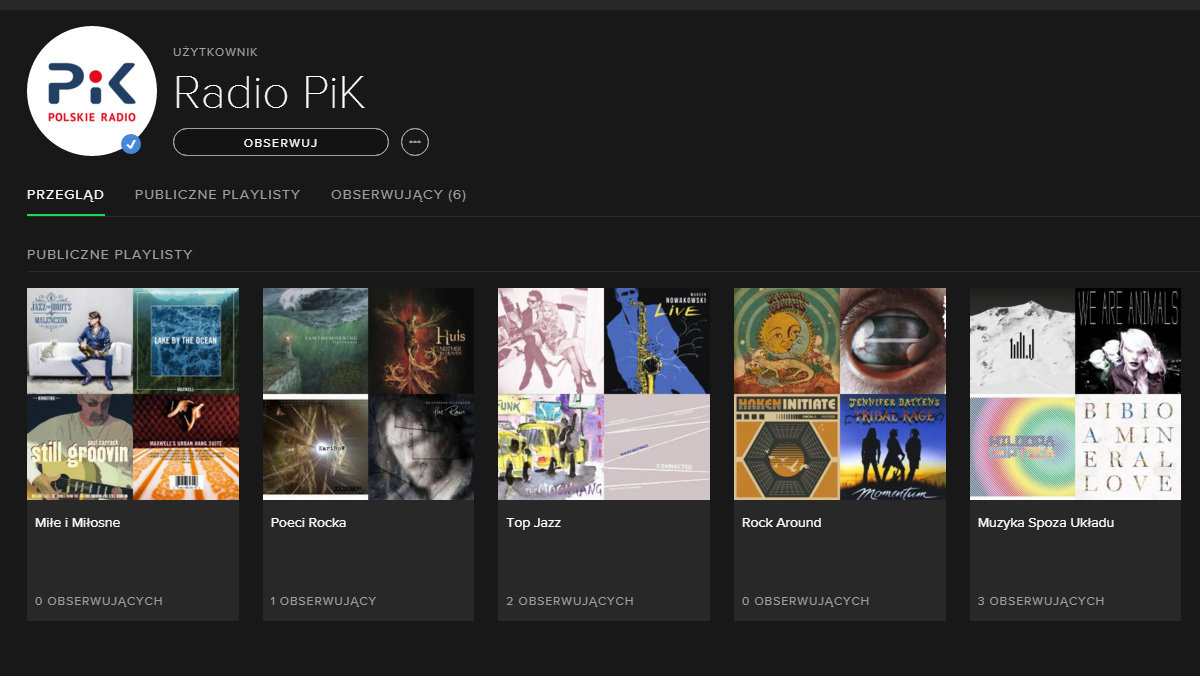
Task: Click the verified checkmark badge
Action: pos(131,145)
